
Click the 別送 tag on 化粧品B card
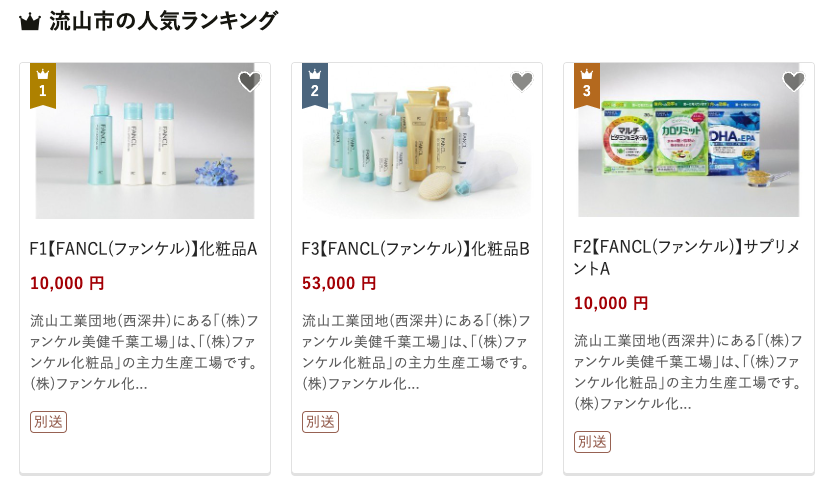pyautogui.click(x=320, y=421)
